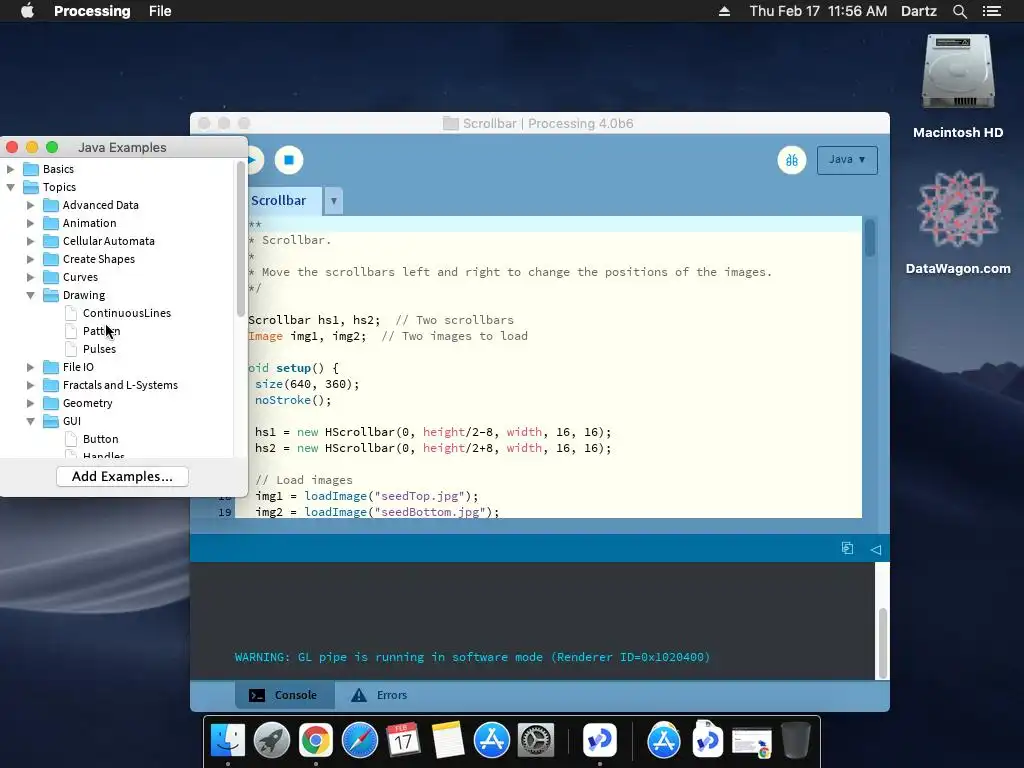Open Safari from the Dock
1024x768 pixels.
(360, 740)
